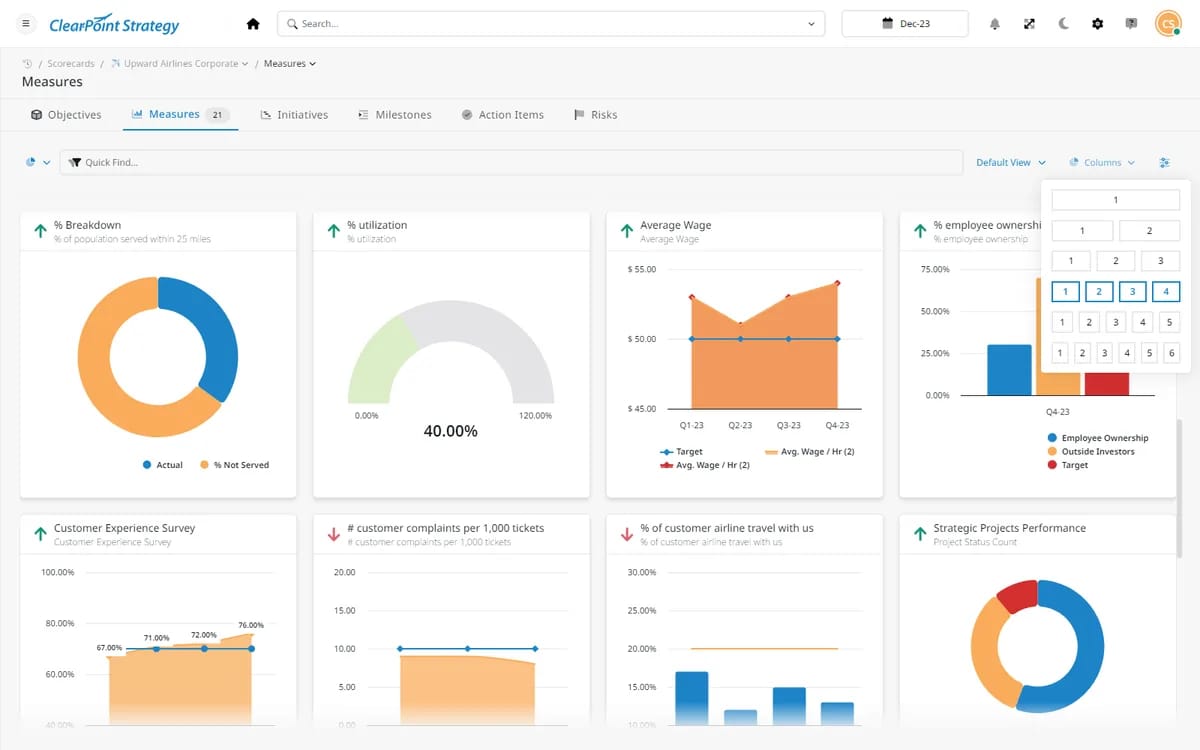Switch to the Initiatives tab
Screen dimensions: 1200x750
click(x=294, y=115)
